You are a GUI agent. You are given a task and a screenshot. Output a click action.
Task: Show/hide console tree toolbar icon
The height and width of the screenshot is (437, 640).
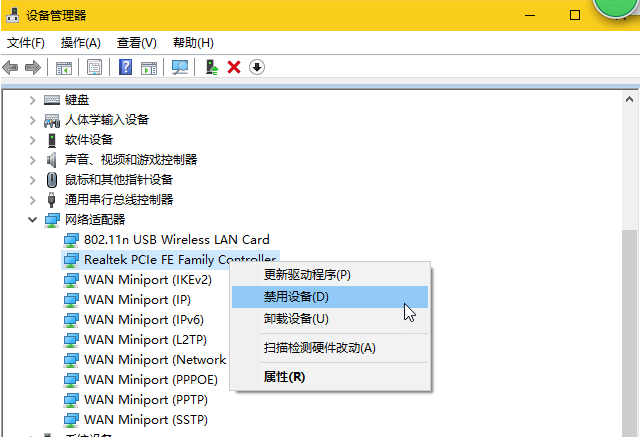tap(64, 68)
